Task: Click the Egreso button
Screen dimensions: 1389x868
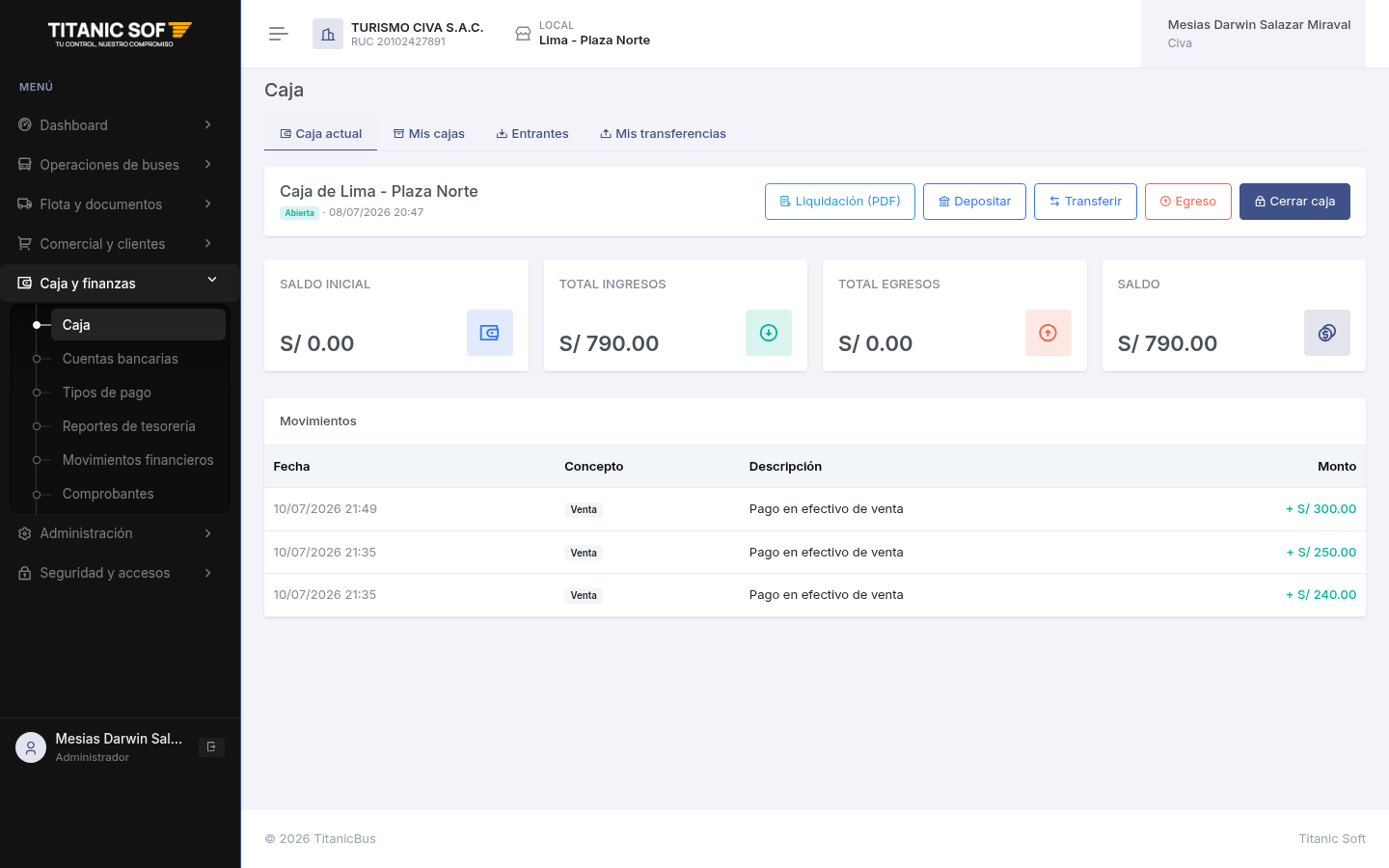Action: pos(1188,202)
